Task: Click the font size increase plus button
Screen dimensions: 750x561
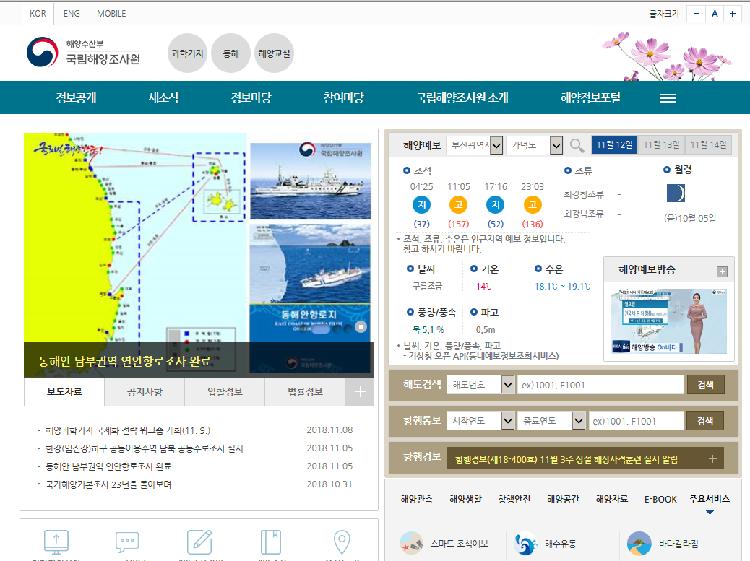Action: [732, 14]
